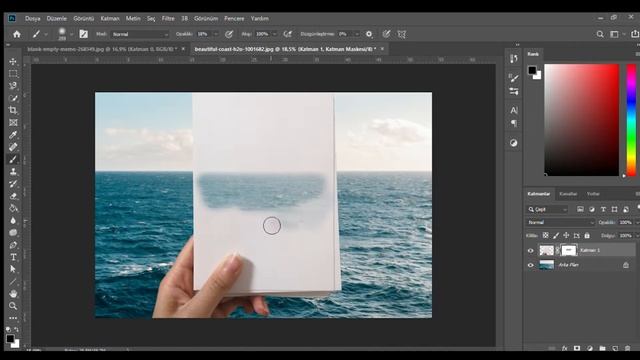
Task: Select the Healing Brush tool
Action: (13, 147)
